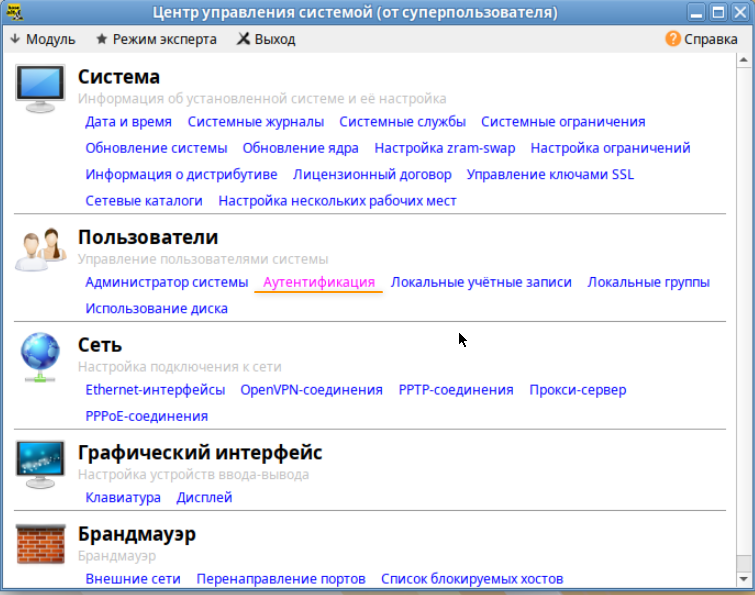This screenshot has width=755, height=595.
Task: Open Администратор системы
Action: pyautogui.click(x=167, y=282)
